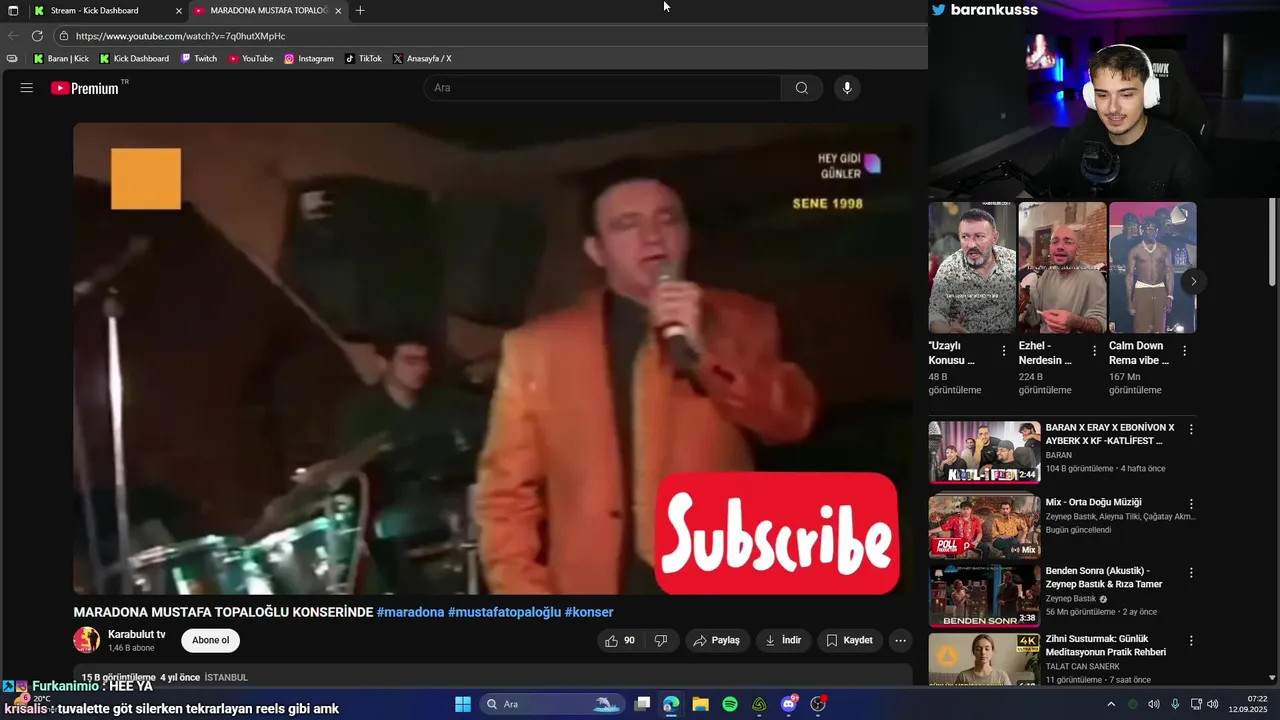Open Task View on the taskbar
Screen dimensions: 1280x720
tap(642, 704)
